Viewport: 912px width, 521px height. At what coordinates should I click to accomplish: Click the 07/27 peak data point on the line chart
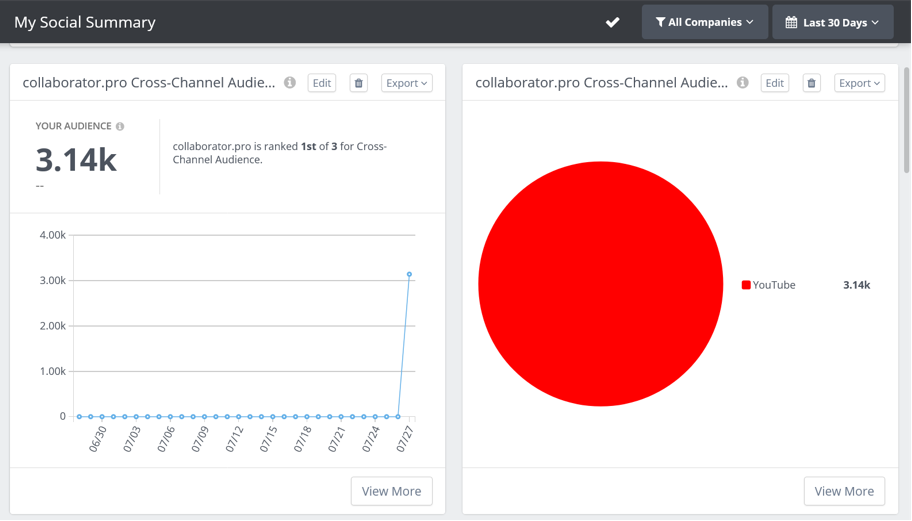click(x=409, y=274)
